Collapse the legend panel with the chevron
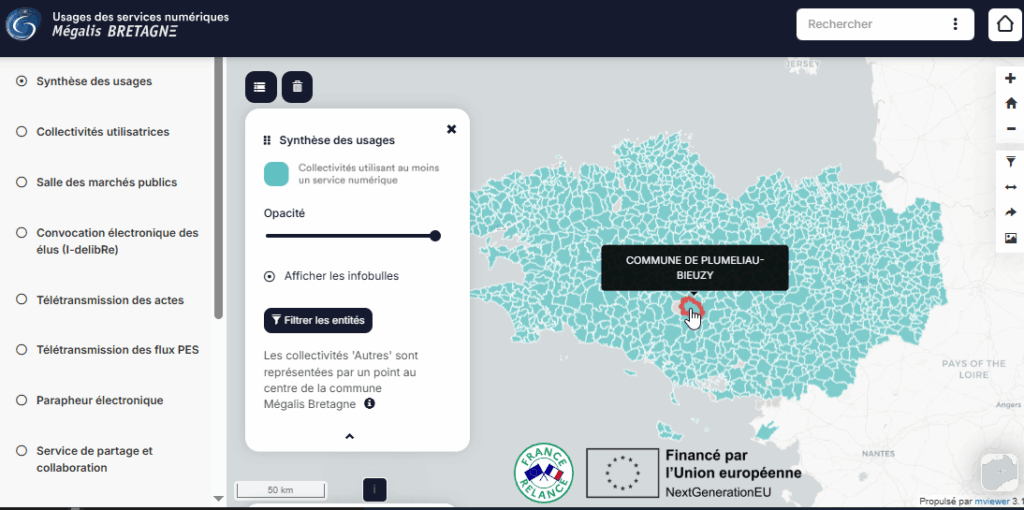This screenshot has height=510, width=1024. (x=349, y=436)
